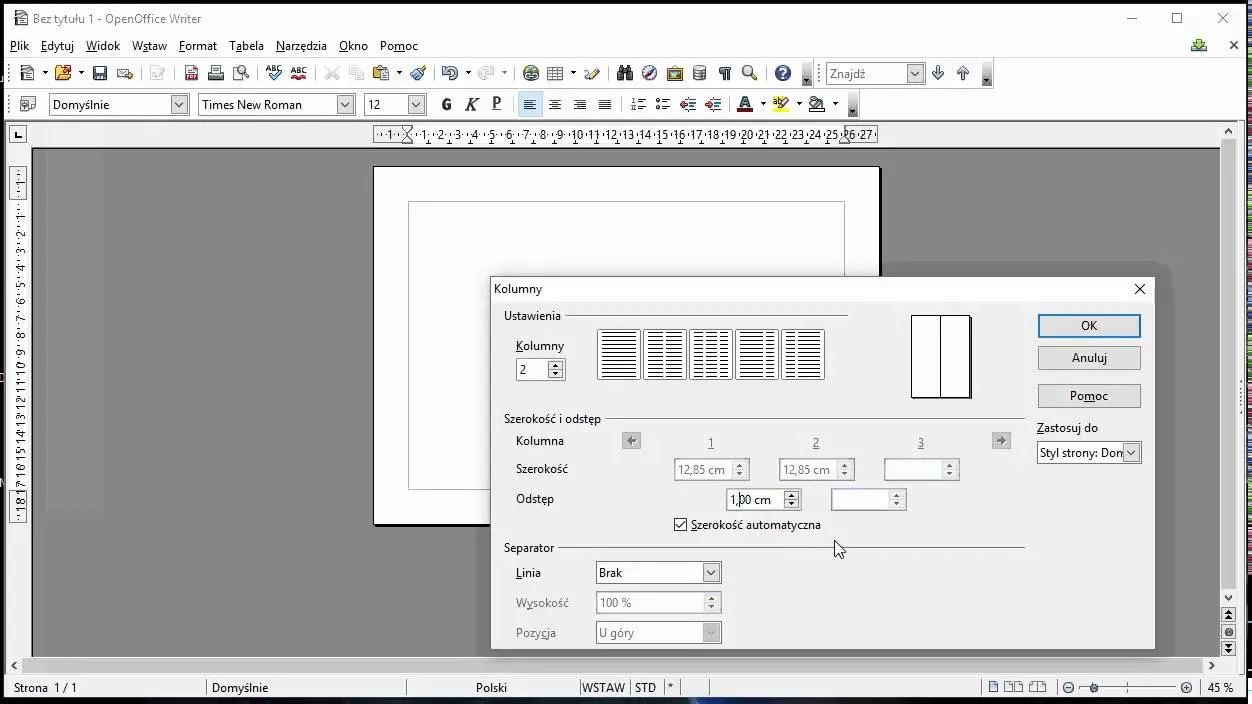Toggle nonprinting characters pilcrow icon

(725, 73)
